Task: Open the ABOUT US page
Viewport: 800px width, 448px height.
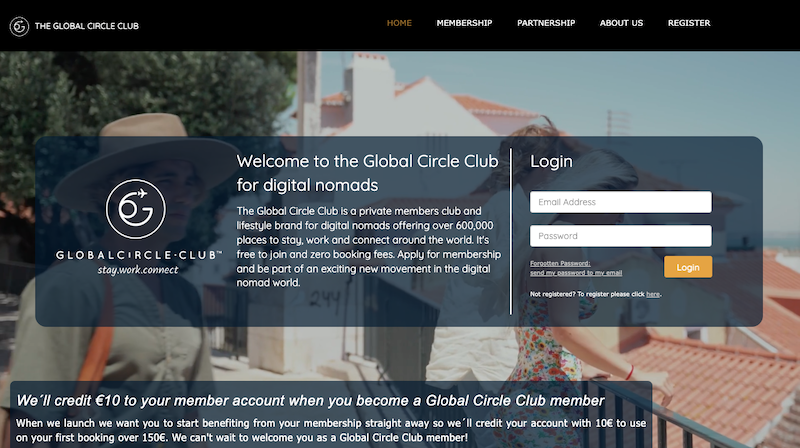Action: pos(621,23)
